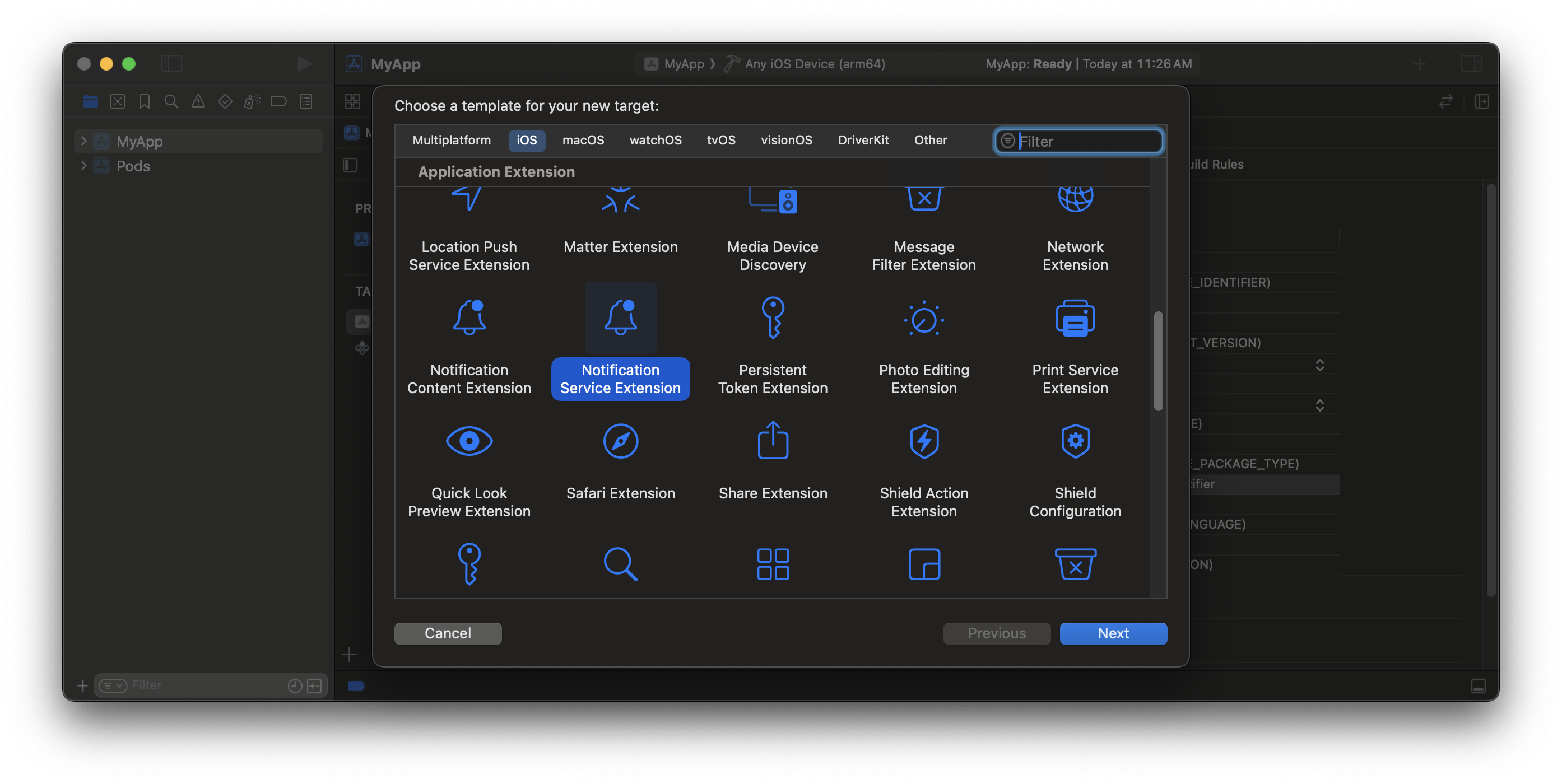Open the Breakpoint navigator icon

pyautogui.click(x=278, y=101)
